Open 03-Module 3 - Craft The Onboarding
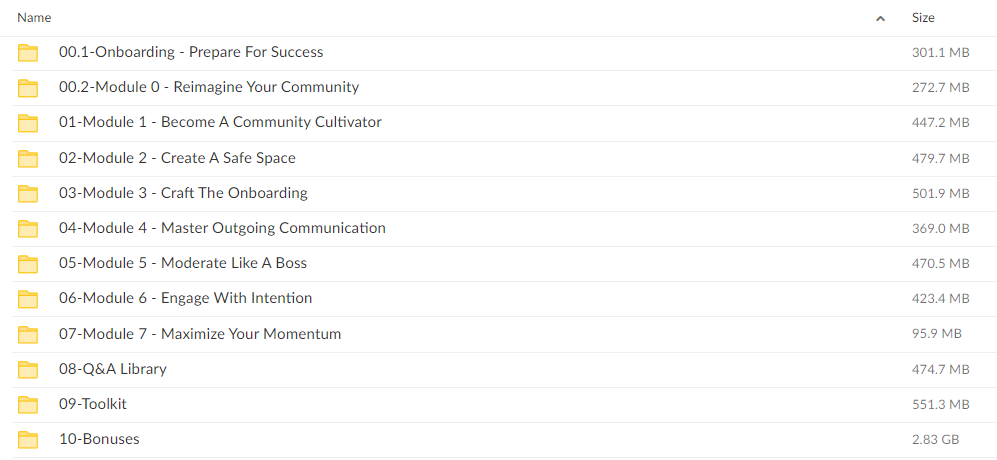The width and height of the screenshot is (997, 460). click(183, 193)
